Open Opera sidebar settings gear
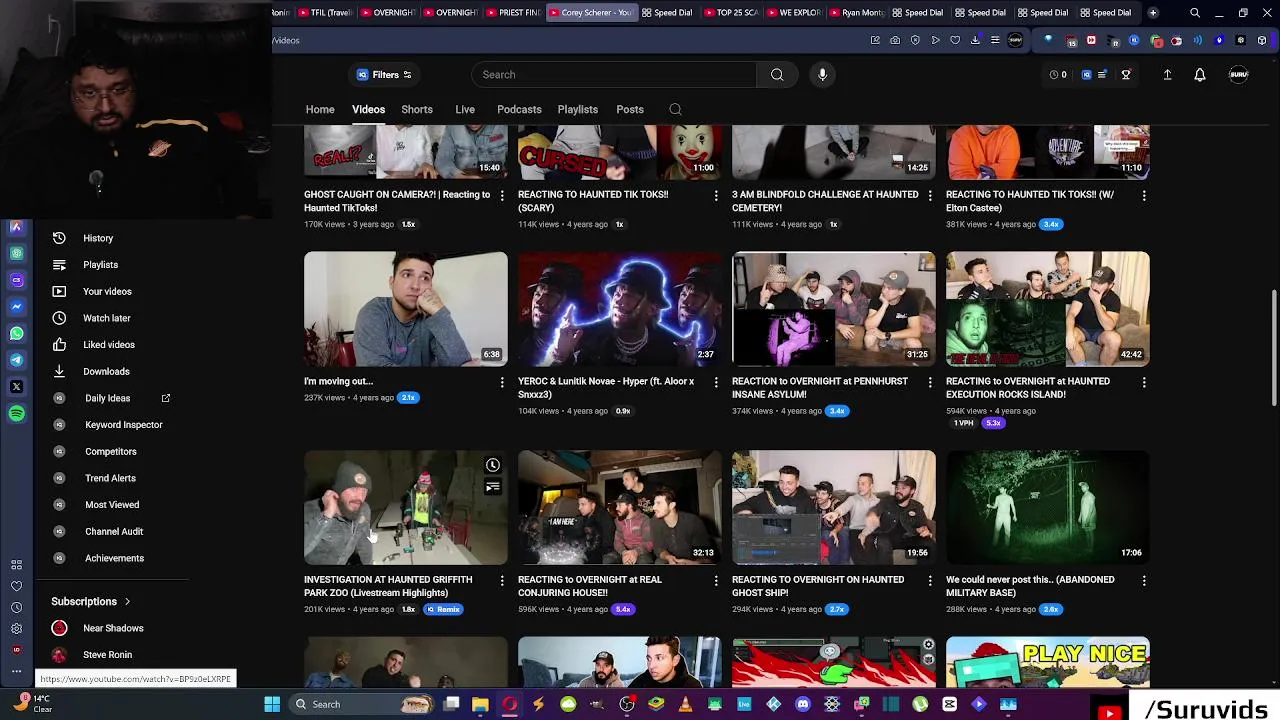Screen dimensions: 1280x720 [x=16, y=628]
